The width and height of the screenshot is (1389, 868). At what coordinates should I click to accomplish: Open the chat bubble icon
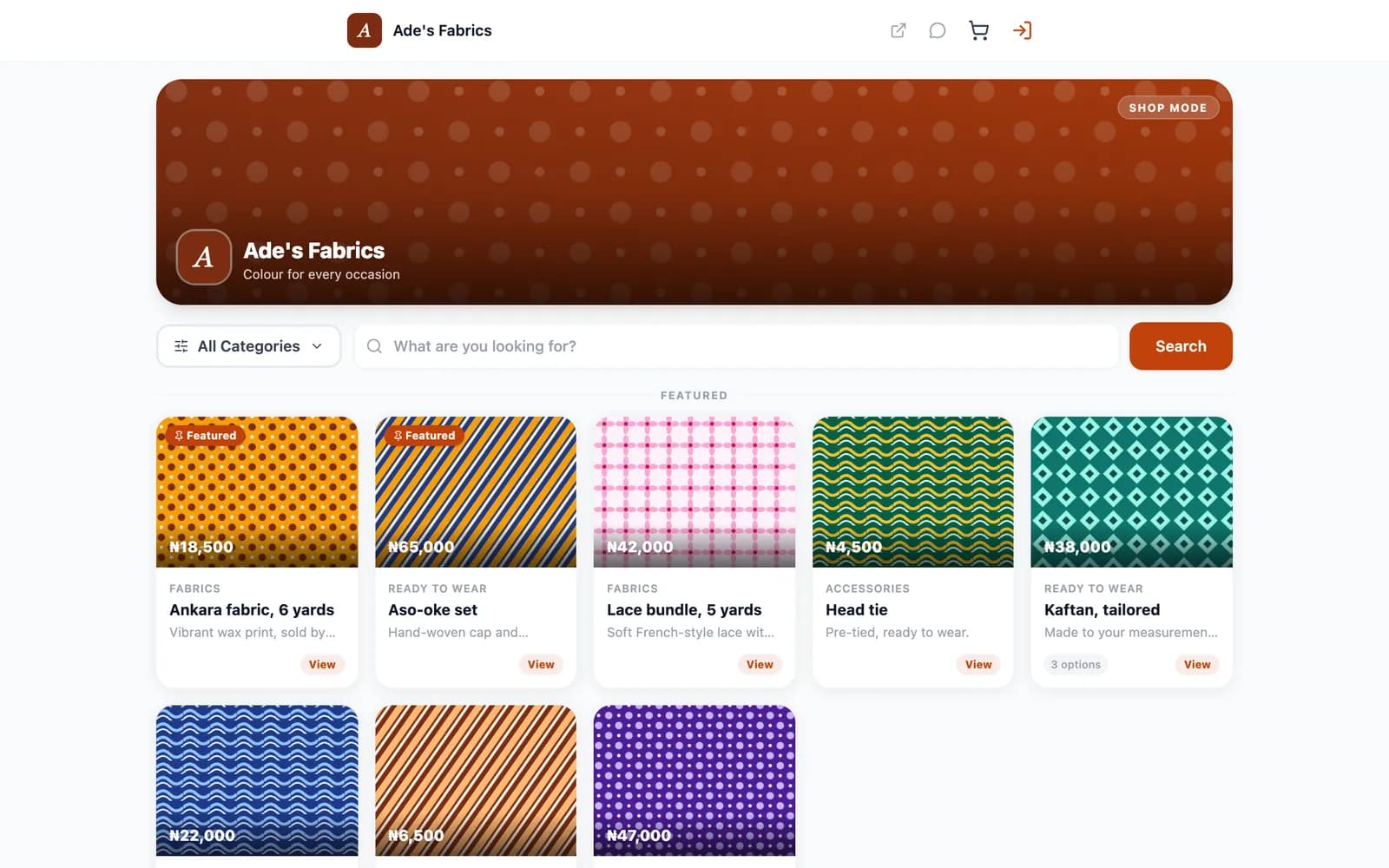click(938, 30)
